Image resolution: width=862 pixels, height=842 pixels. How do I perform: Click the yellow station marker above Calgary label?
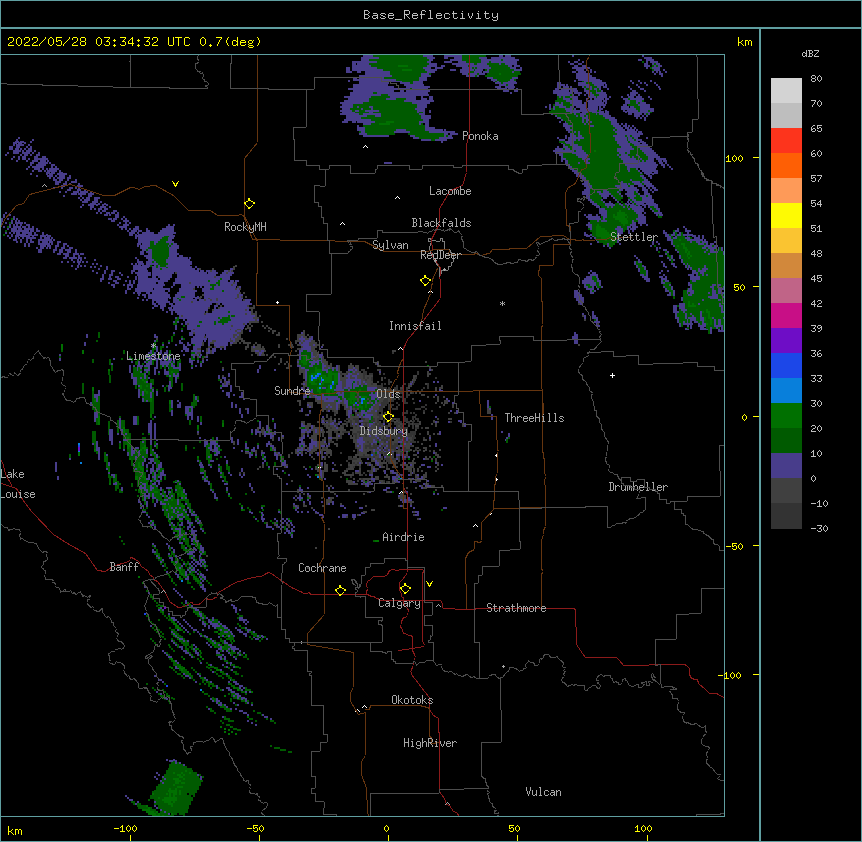(405, 589)
